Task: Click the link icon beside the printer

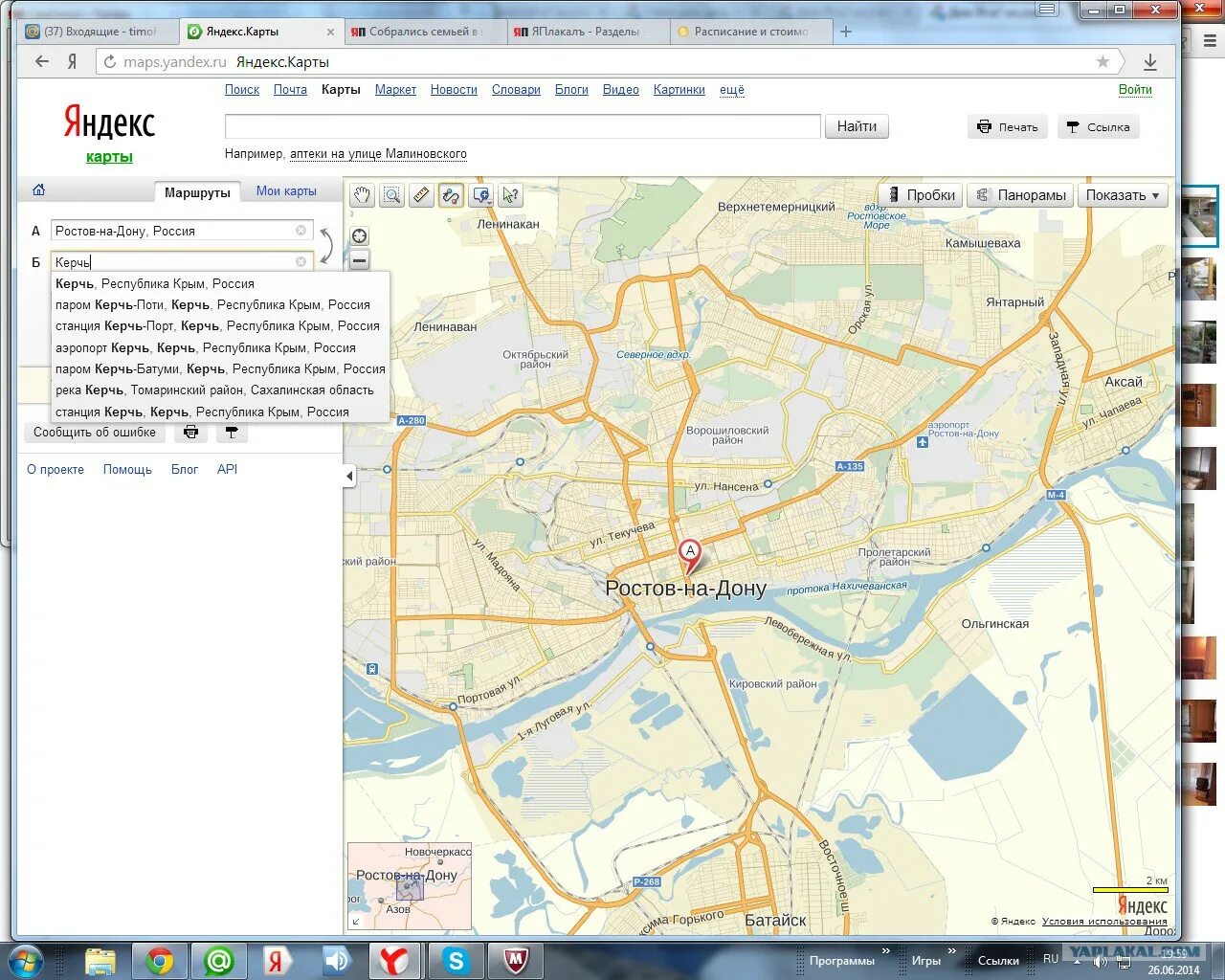Action: click(x=232, y=432)
